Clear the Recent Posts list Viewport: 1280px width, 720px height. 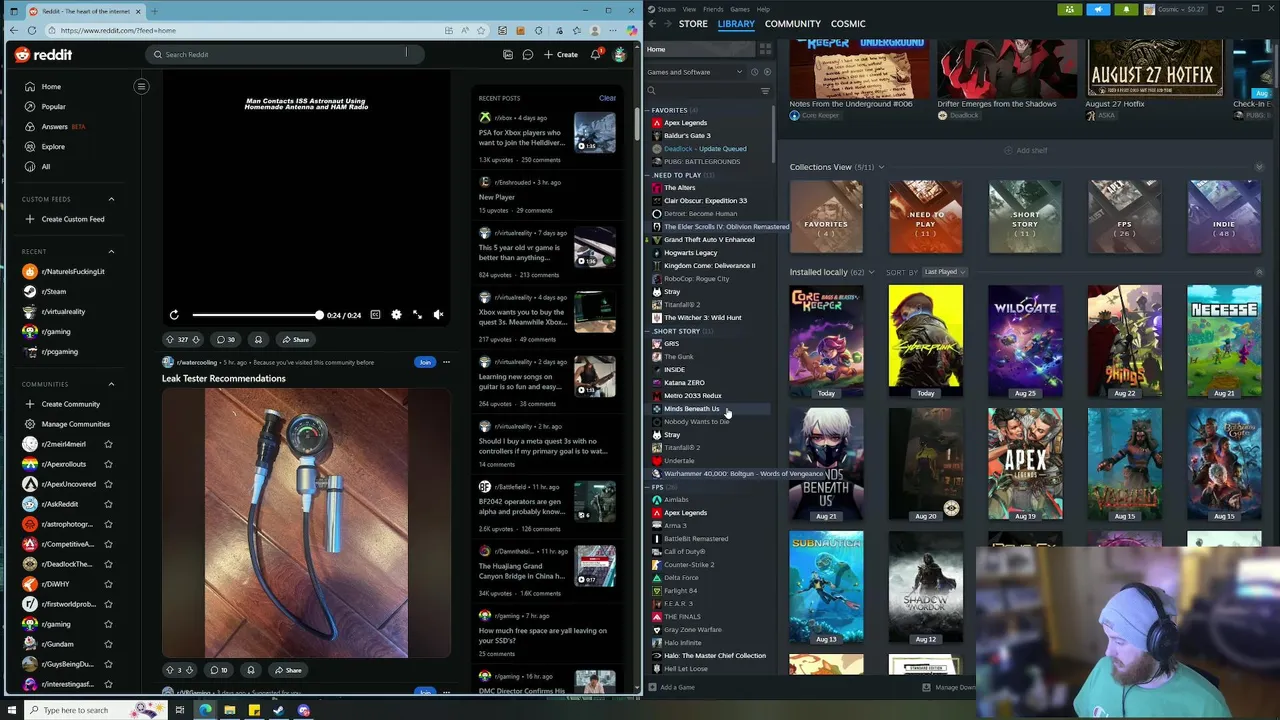click(607, 98)
